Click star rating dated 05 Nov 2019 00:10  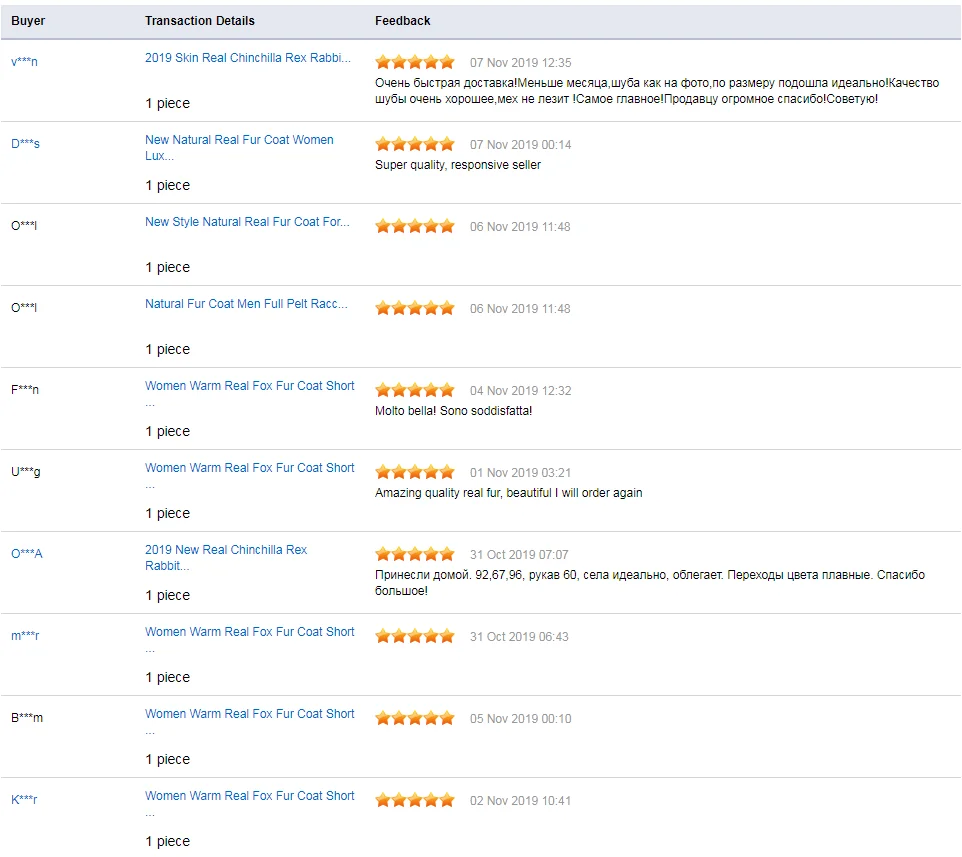point(415,718)
